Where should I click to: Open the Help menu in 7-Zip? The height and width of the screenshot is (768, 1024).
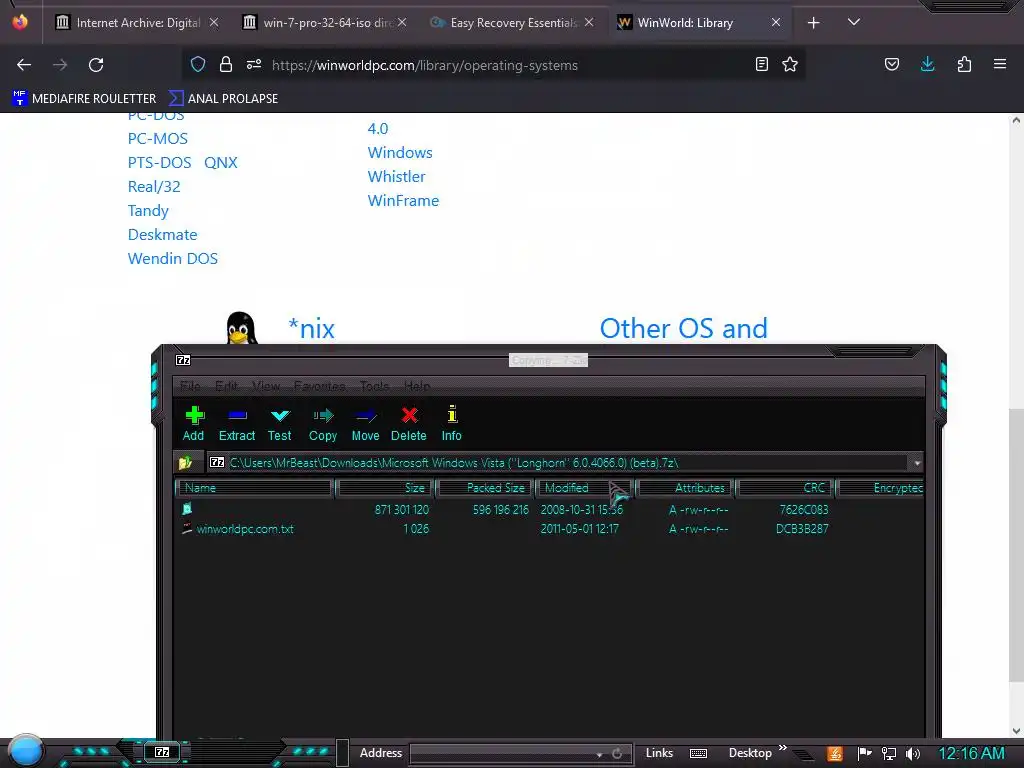pos(417,386)
